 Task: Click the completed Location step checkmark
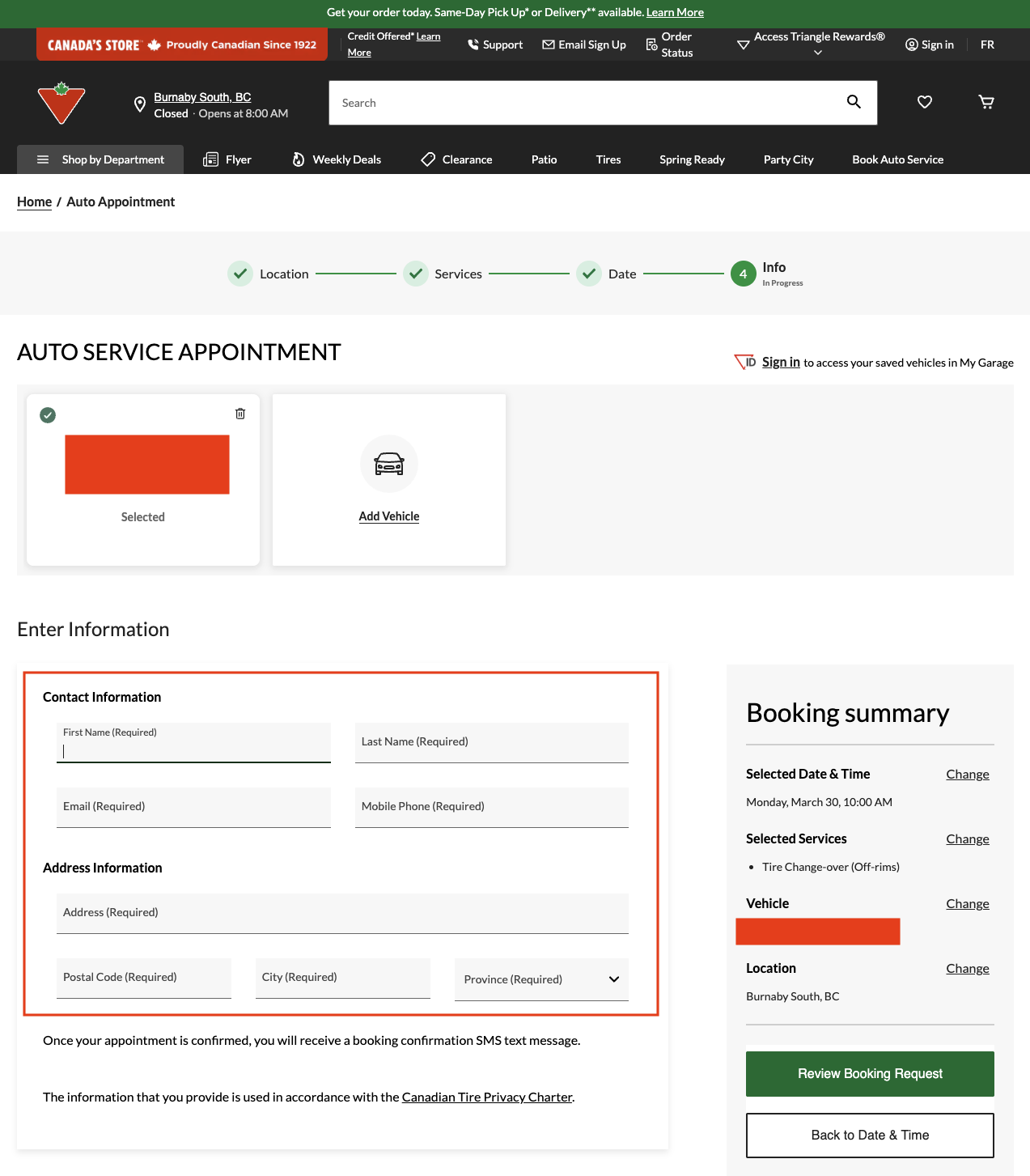(x=240, y=274)
